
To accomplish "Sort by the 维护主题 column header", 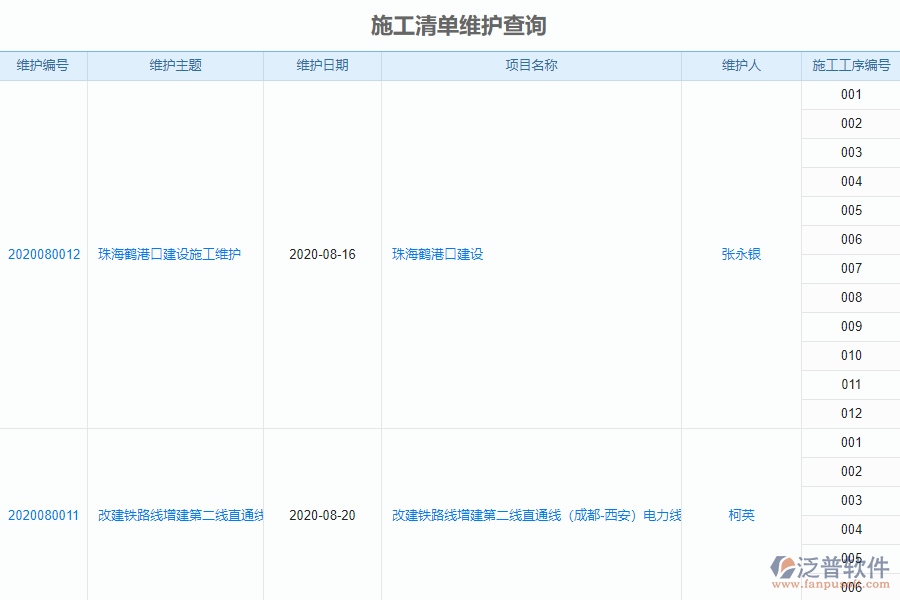I will click(x=174, y=65).
